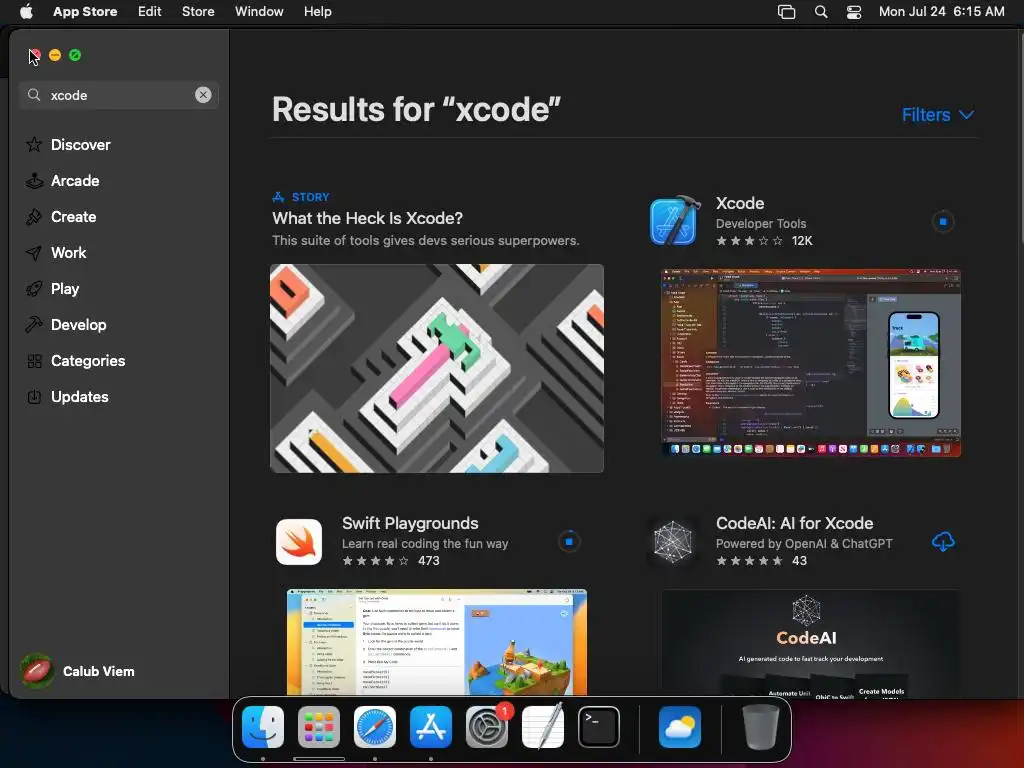1024x768 pixels.
Task: Open the Xcode app icon
Action: pos(675,221)
